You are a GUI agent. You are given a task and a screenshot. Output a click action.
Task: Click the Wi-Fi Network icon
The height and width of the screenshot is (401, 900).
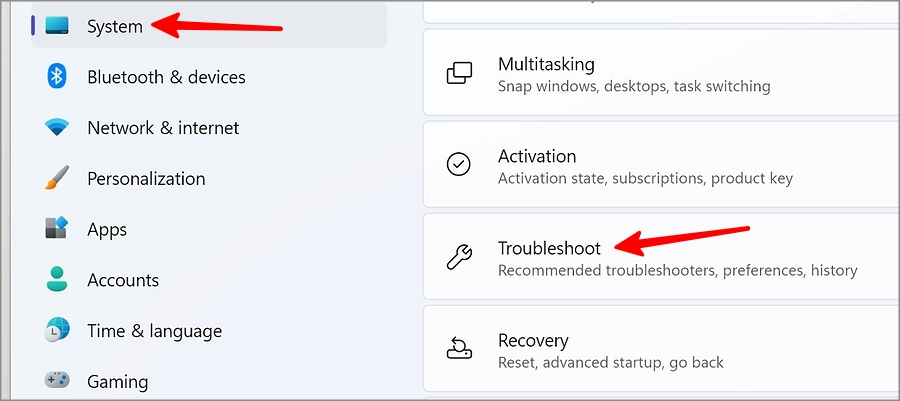coord(57,127)
